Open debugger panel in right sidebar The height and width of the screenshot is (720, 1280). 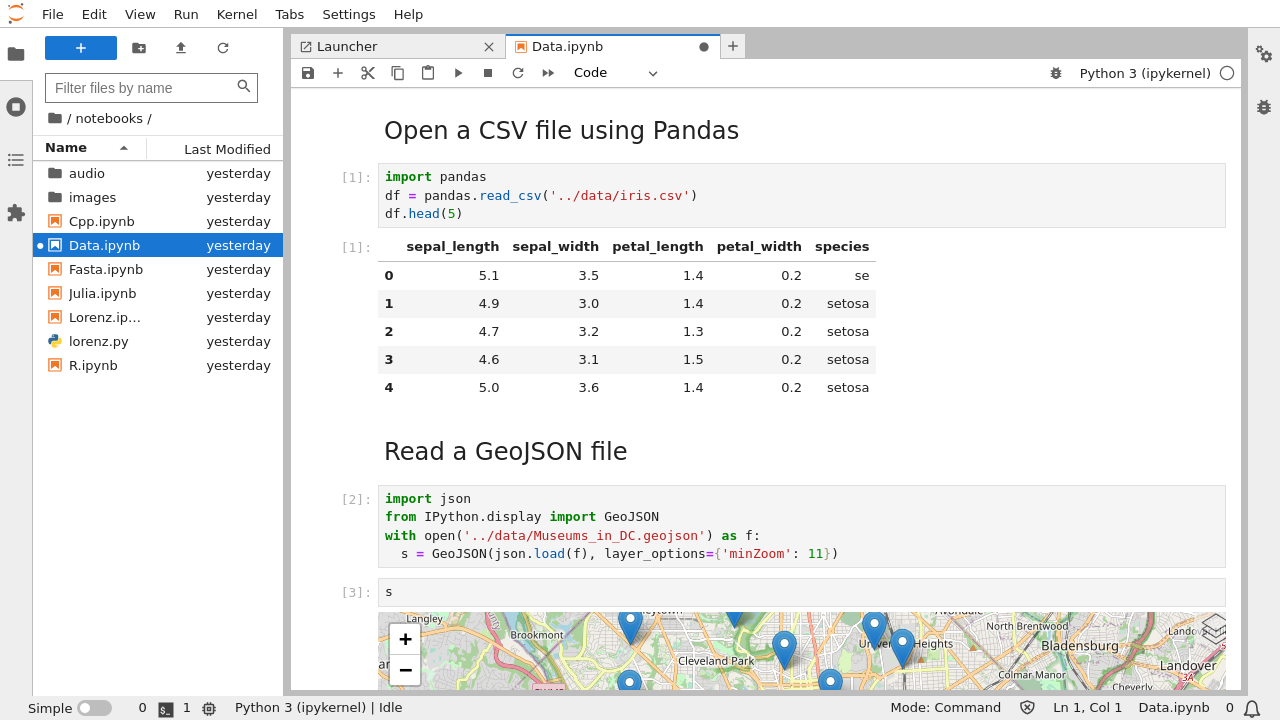pyautogui.click(x=1264, y=107)
